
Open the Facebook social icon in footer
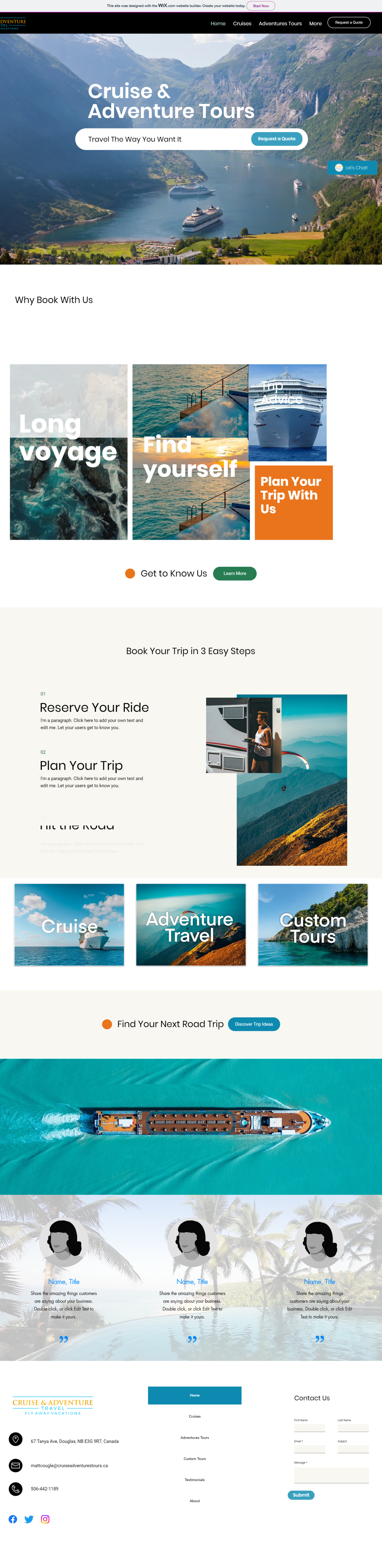[13, 1519]
